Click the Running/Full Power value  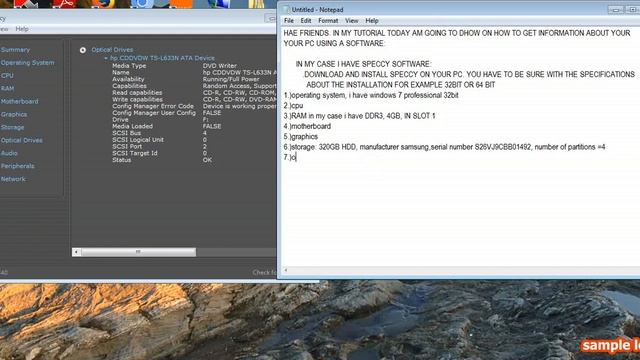coord(231,79)
